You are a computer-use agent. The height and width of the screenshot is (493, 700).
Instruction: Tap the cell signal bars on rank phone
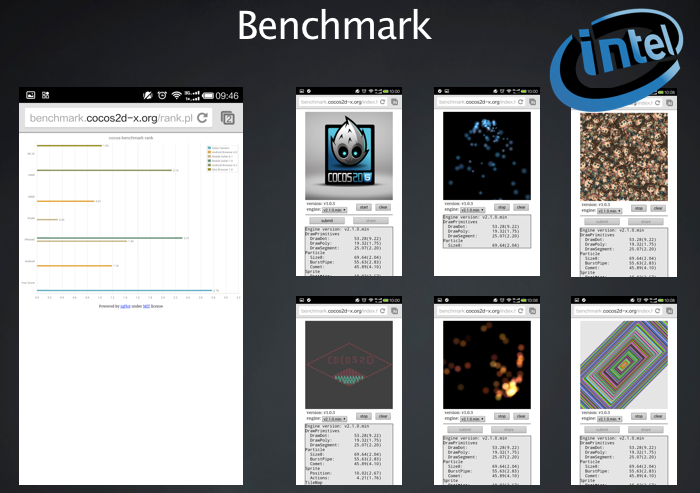192,95
